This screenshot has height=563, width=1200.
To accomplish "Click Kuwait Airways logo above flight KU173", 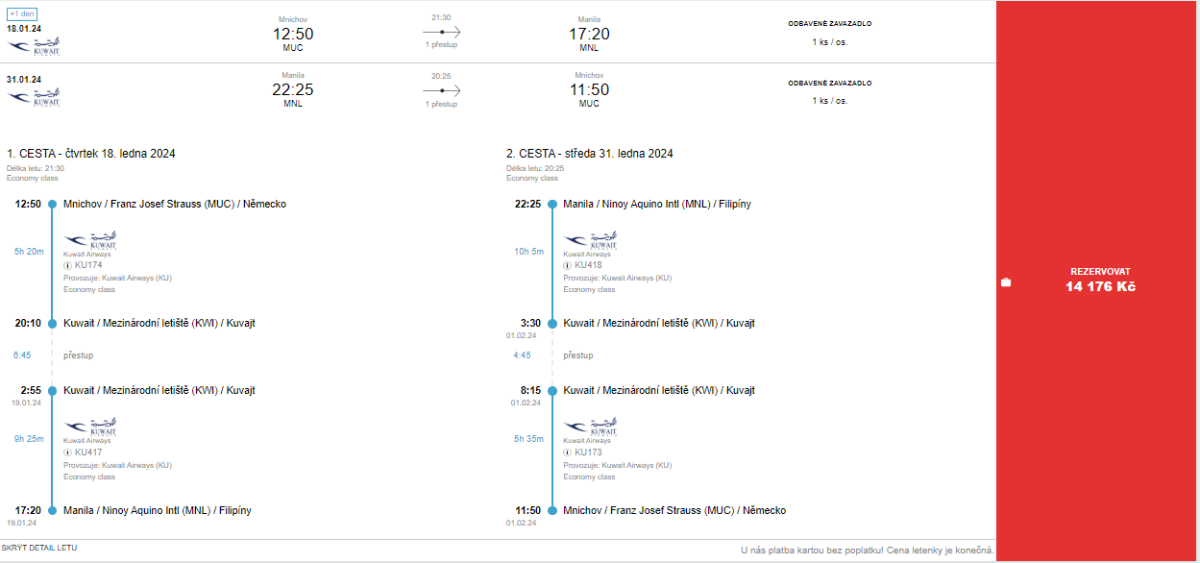I will click(x=591, y=427).
